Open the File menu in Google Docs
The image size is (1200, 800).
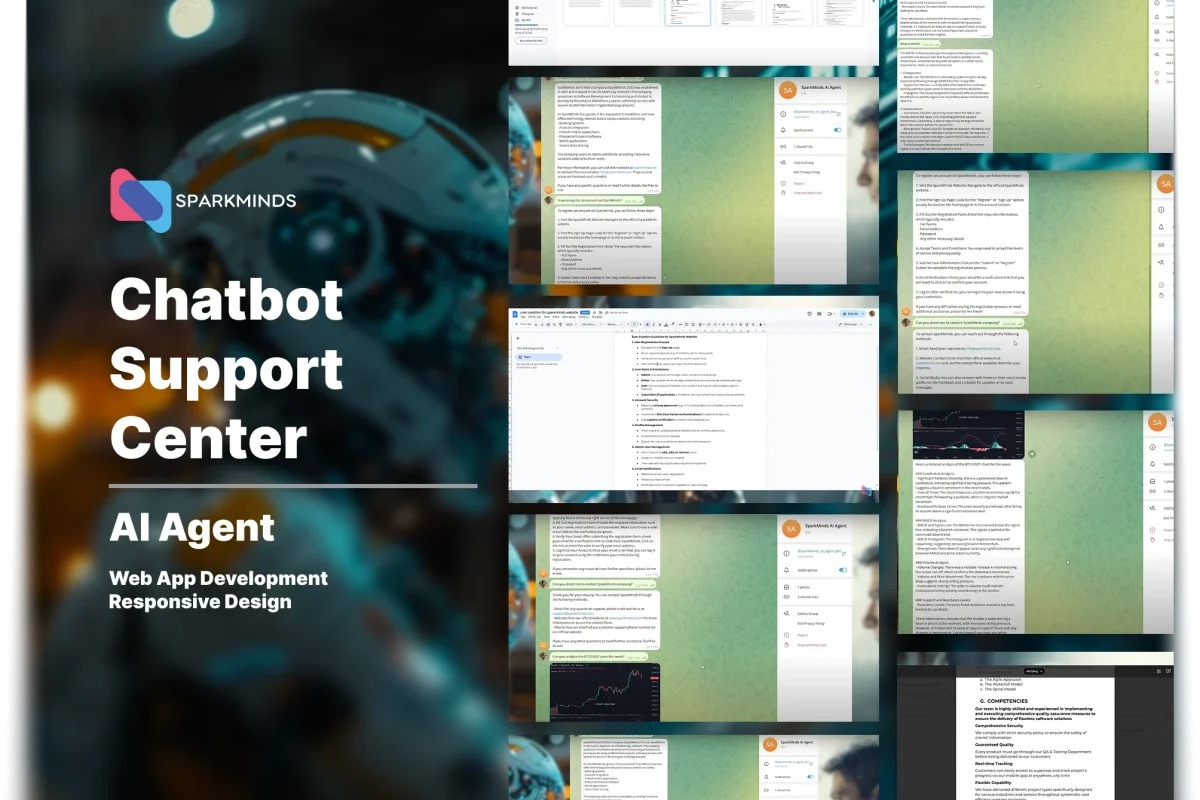click(523, 317)
